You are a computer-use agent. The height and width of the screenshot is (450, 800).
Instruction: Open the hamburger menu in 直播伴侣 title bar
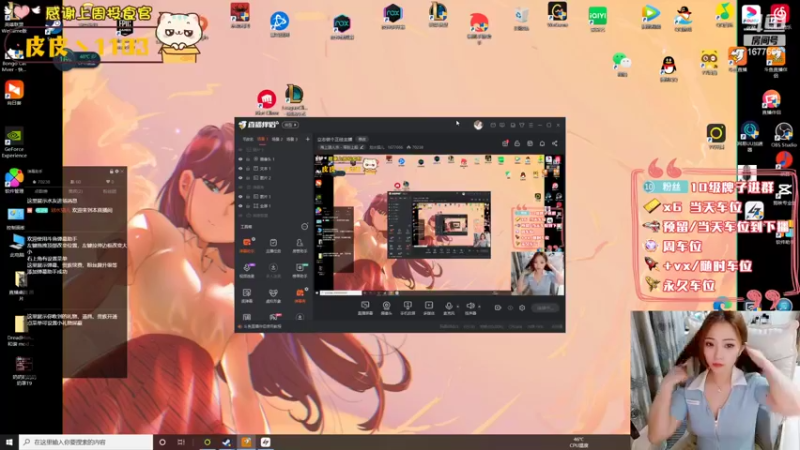click(x=531, y=125)
